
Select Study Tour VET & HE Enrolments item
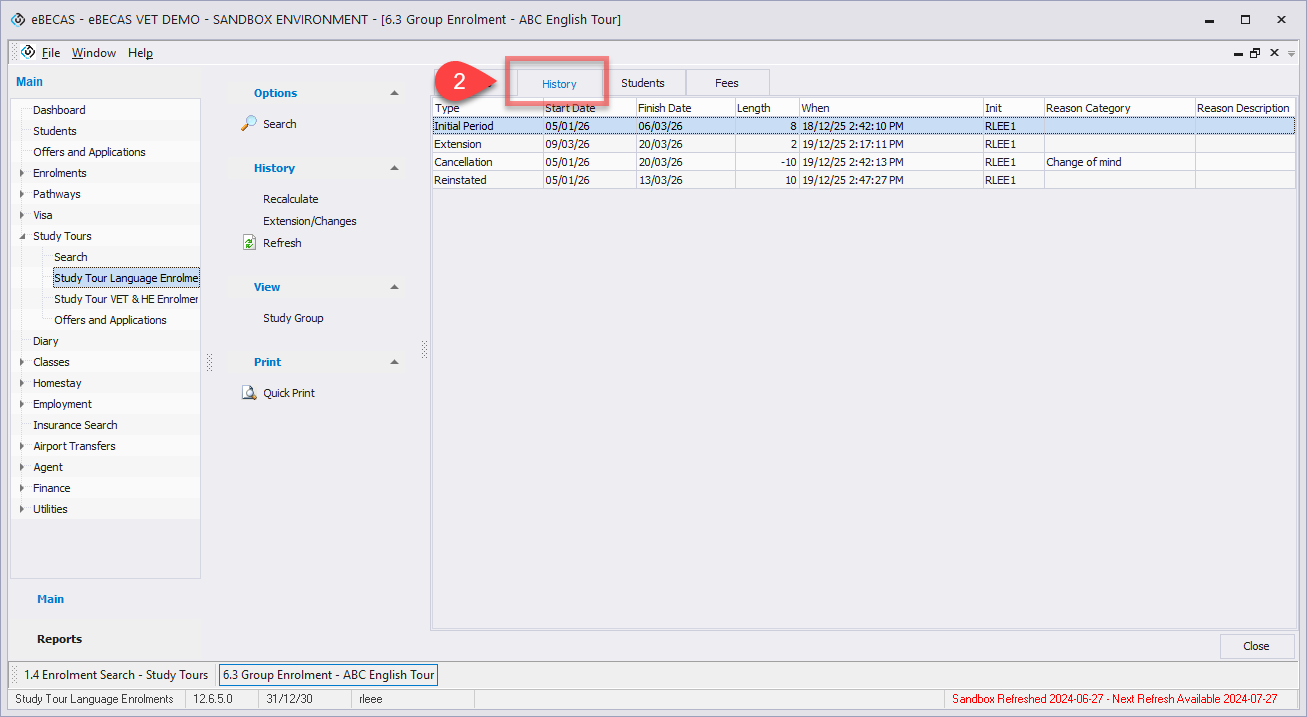click(126, 299)
